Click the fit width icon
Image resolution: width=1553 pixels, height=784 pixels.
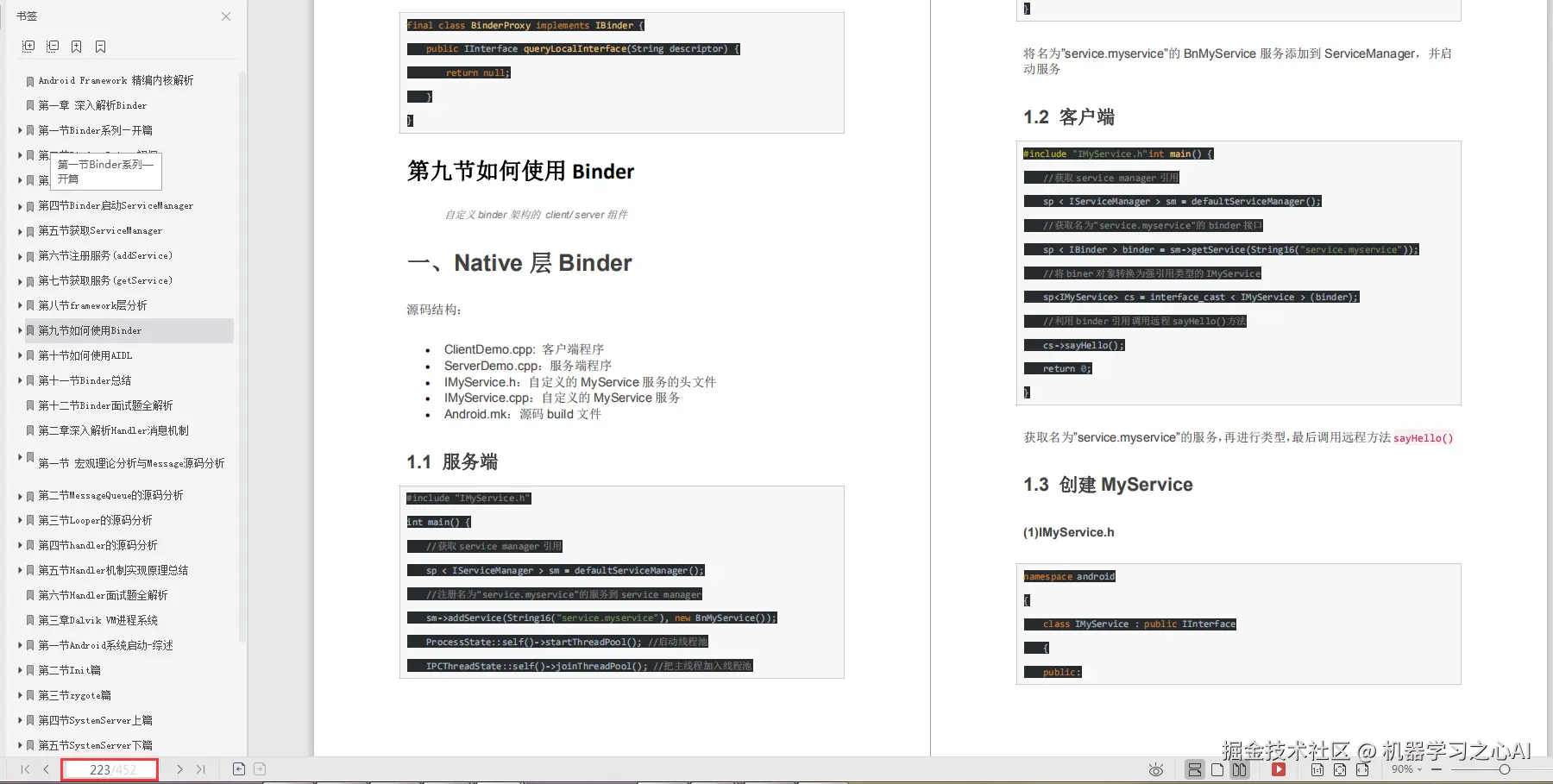point(1362,770)
